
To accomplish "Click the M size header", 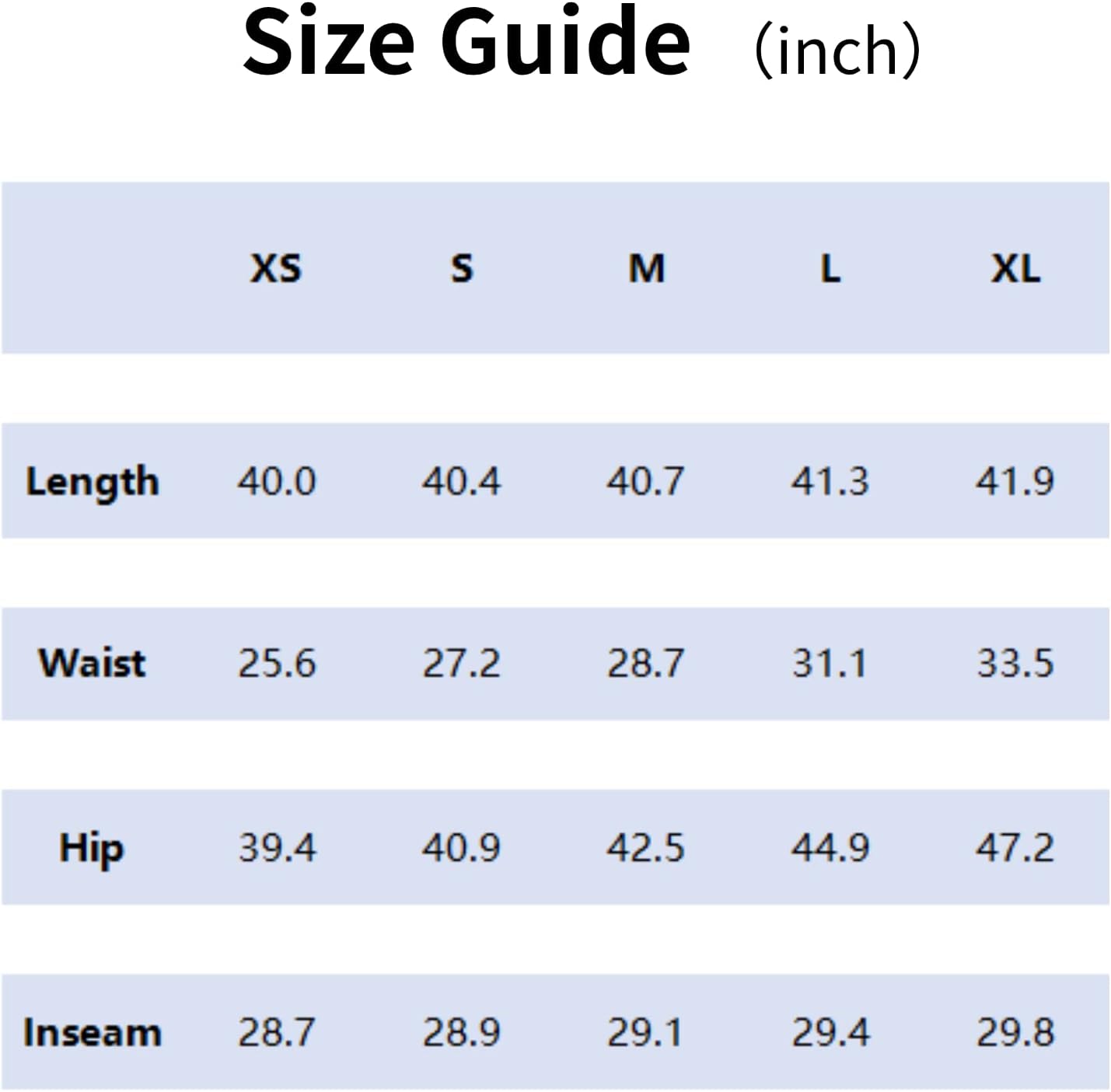I will (x=647, y=268).
